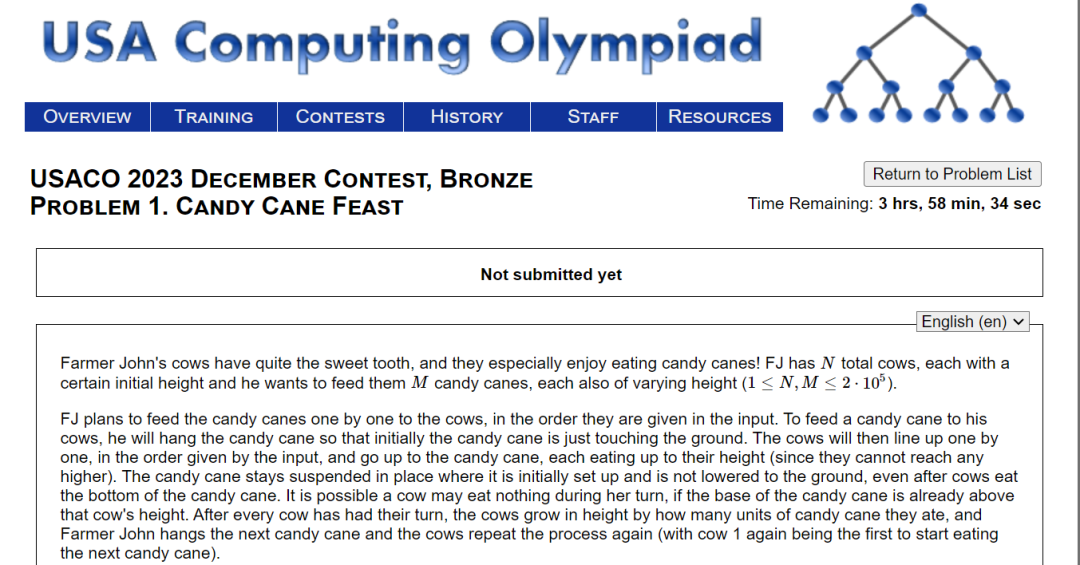
Task: Click the binary tree logo graphic
Action: (x=918, y=63)
